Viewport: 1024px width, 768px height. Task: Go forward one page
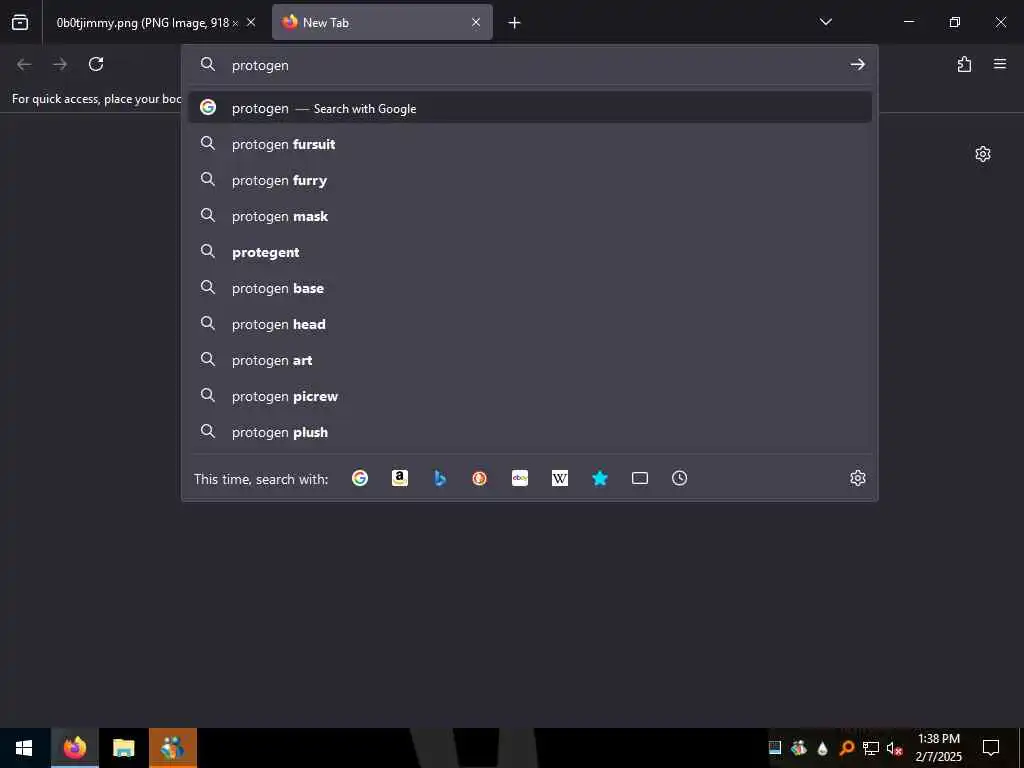pyautogui.click(x=60, y=64)
